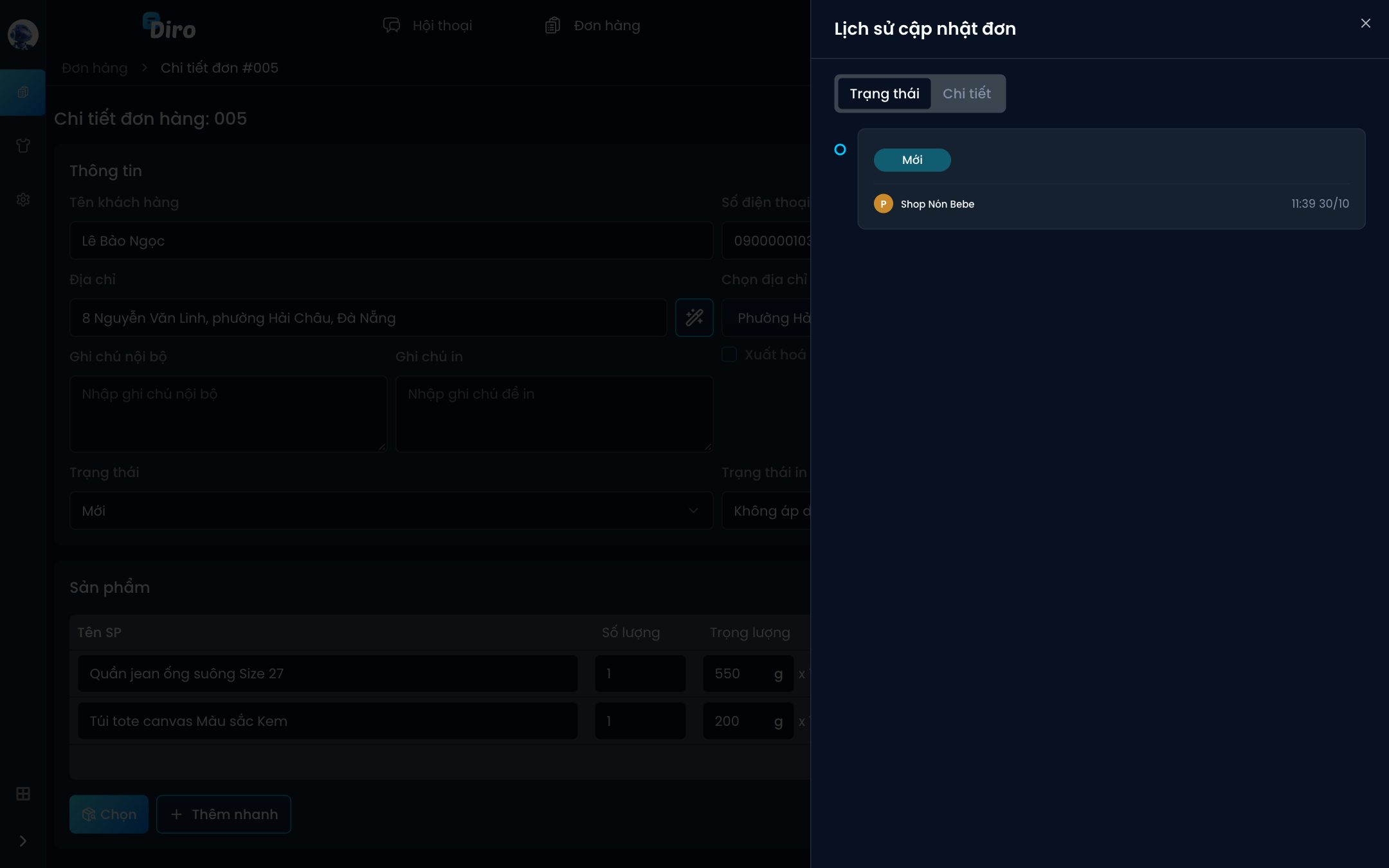Click the Thêm nhanh button
The height and width of the screenshot is (868, 1389).
point(223,815)
